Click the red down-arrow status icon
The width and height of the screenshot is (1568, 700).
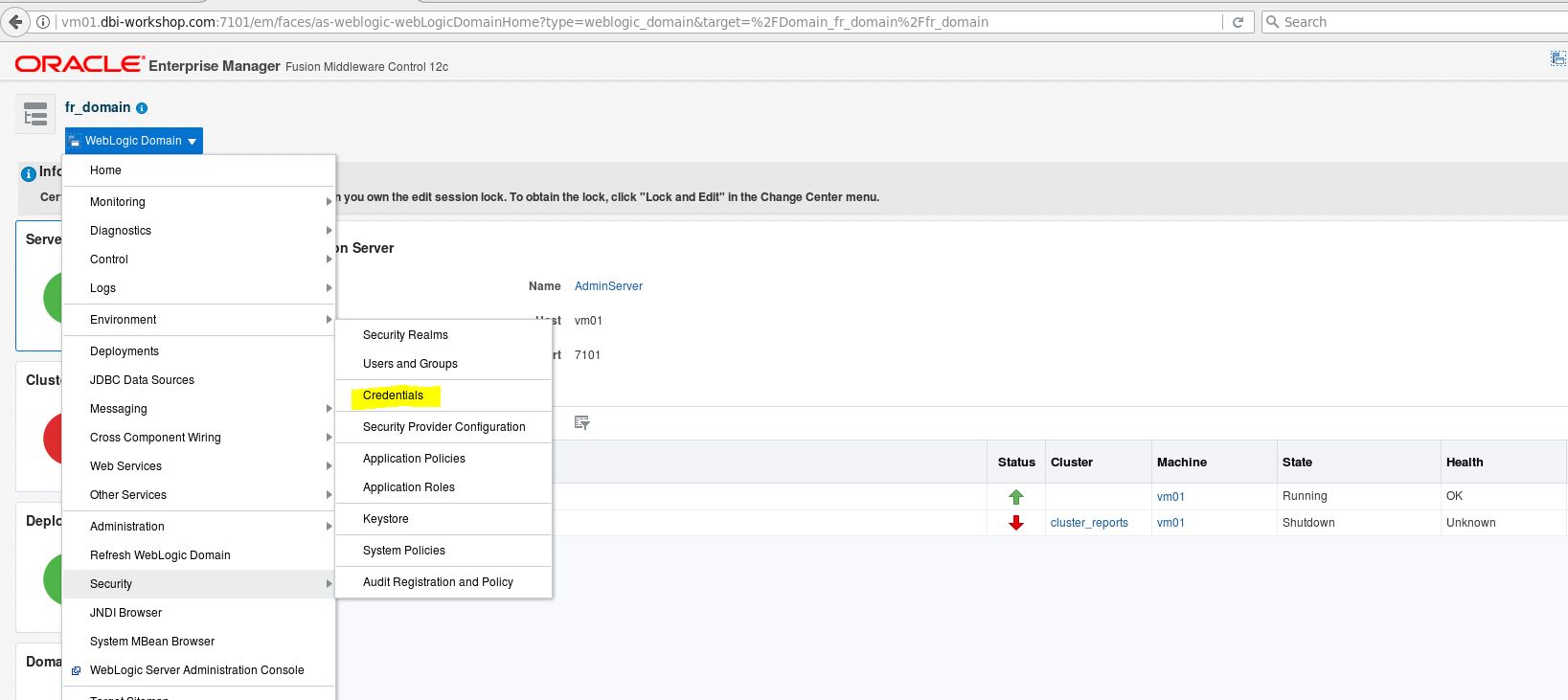point(1016,523)
